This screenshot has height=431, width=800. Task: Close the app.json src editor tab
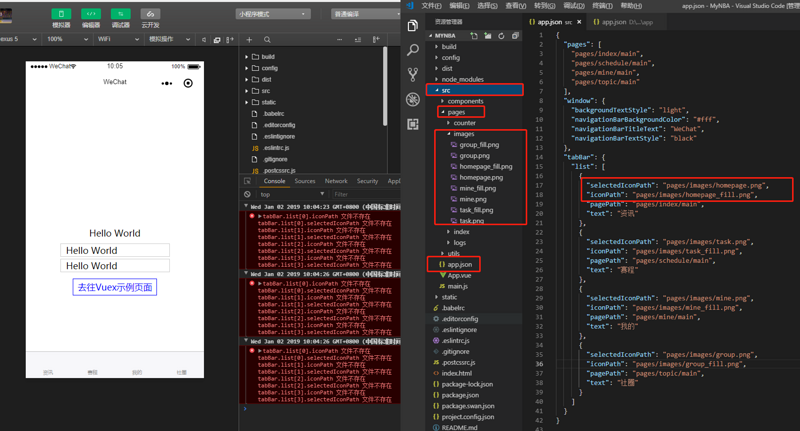click(x=579, y=22)
